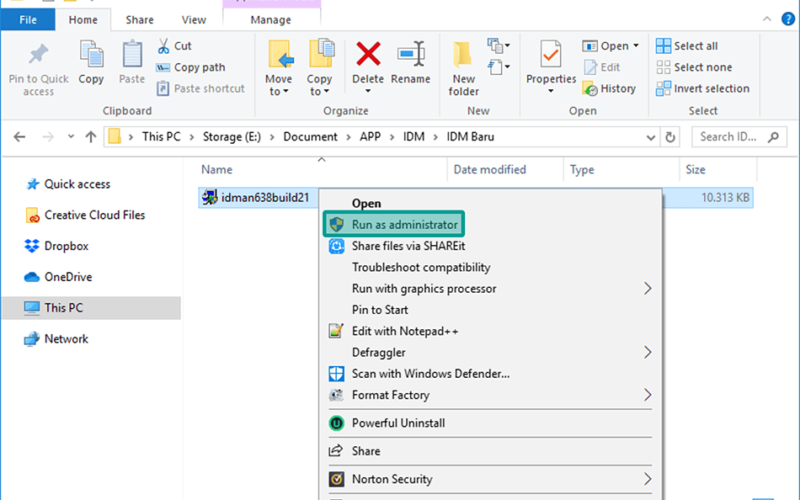
Task: Choose Run as administrator
Action: tap(393, 224)
